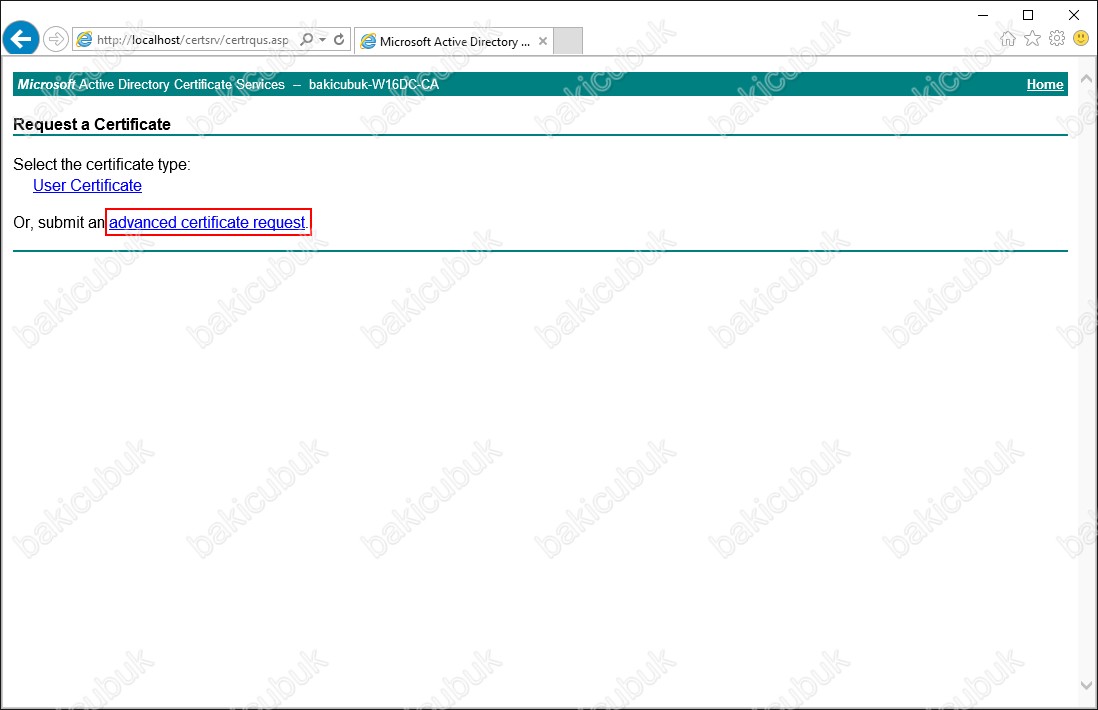Click the 'Select the certificate type:' text
The image size is (1098, 710).
pos(102,165)
